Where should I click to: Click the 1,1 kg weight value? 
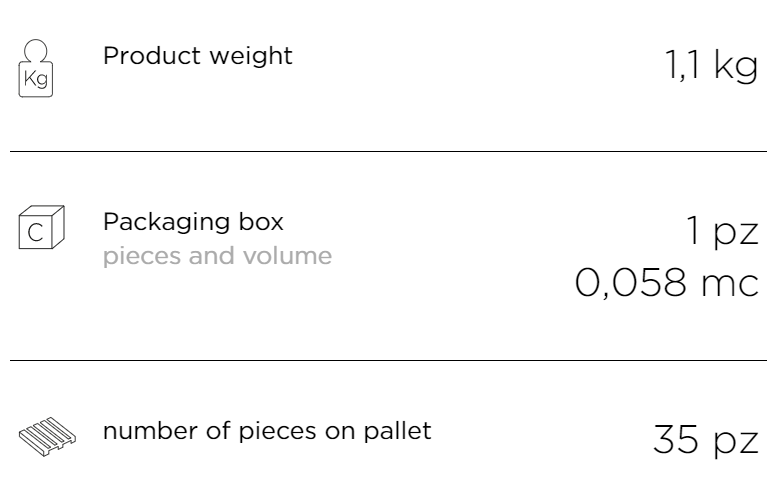[711, 65]
